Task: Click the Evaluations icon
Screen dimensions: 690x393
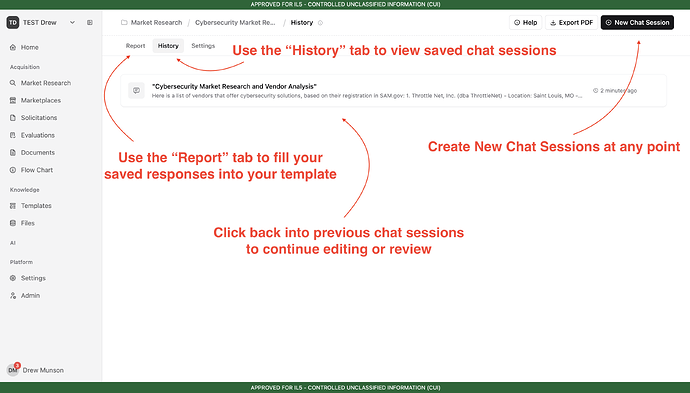Action: click(x=13, y=135)
